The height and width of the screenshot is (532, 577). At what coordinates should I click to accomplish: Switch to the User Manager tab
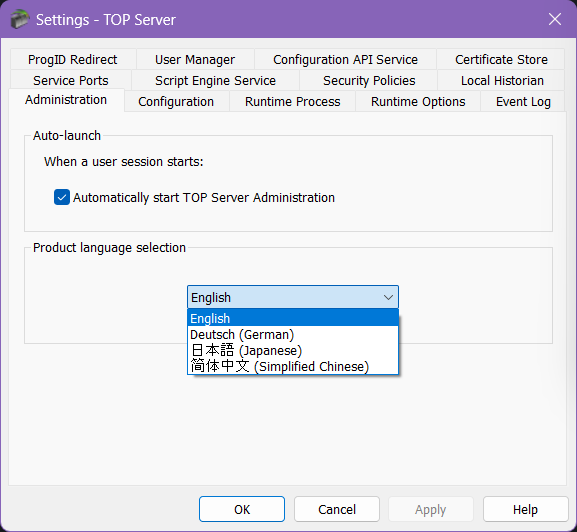[195, 59]
